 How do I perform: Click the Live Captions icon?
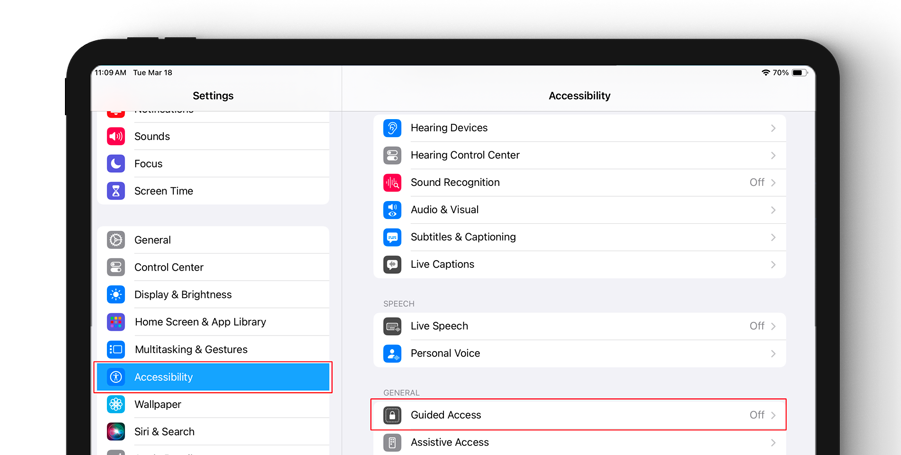coord(392,264)
